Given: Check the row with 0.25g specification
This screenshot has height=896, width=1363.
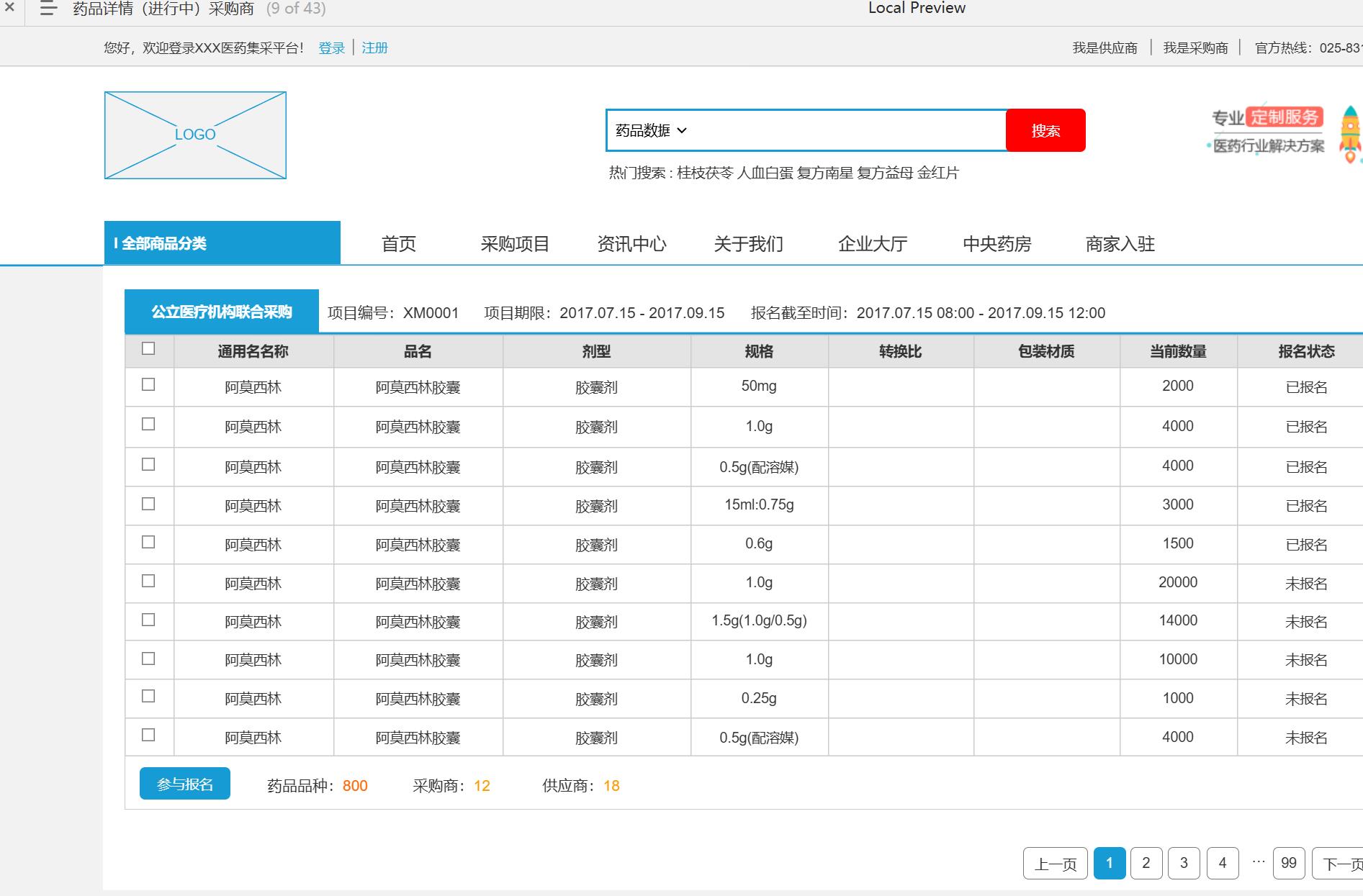Looking at the screenshot, I should [x=148, y=696].
